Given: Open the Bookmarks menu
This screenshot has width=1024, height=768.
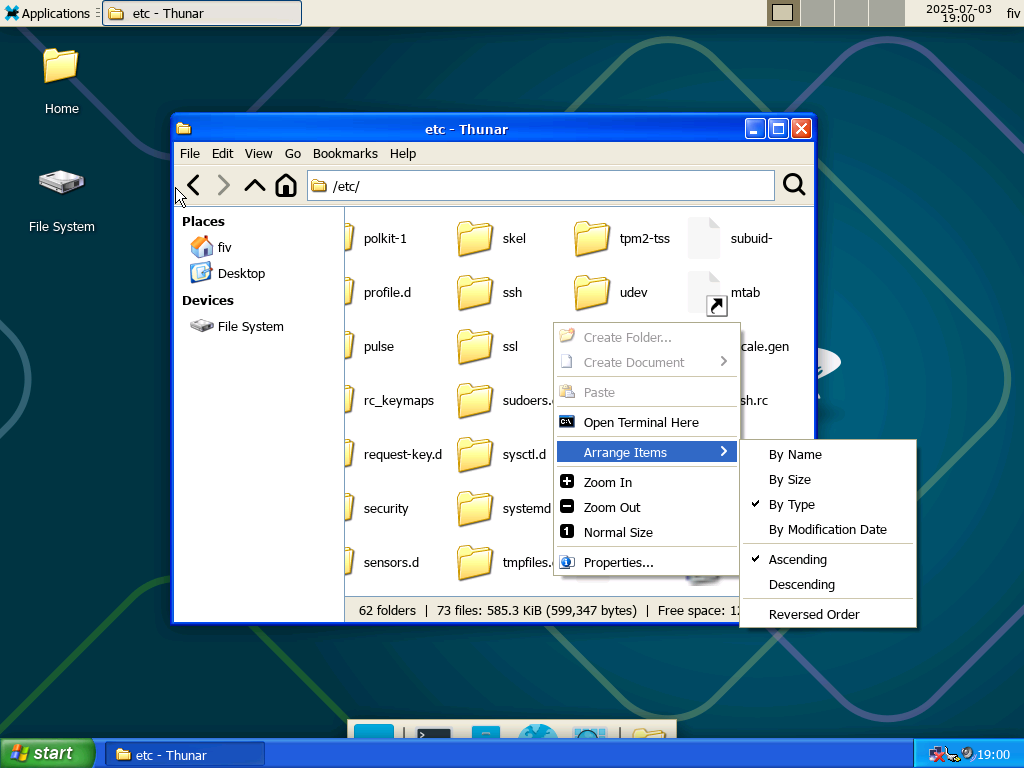Looking at the screenshot, I should tap(345, 153).
